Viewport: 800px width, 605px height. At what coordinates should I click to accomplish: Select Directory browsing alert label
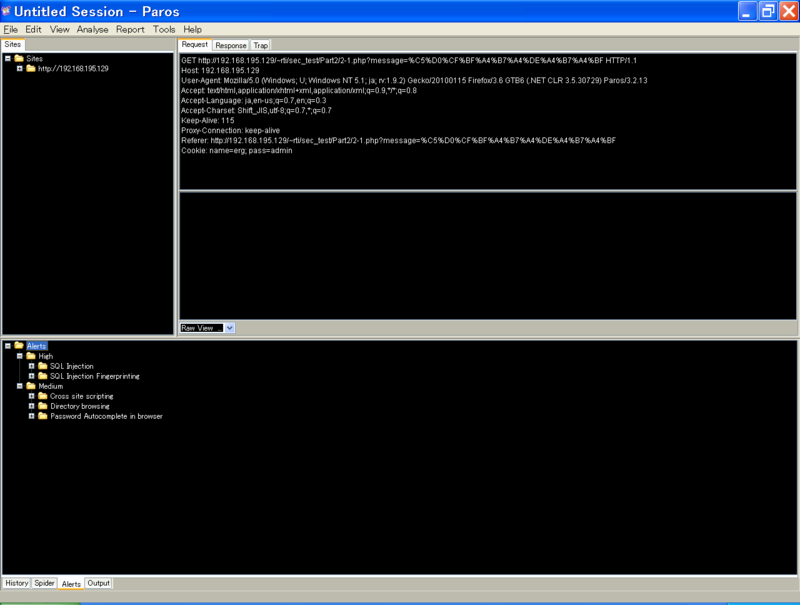[x=80, y=406]
